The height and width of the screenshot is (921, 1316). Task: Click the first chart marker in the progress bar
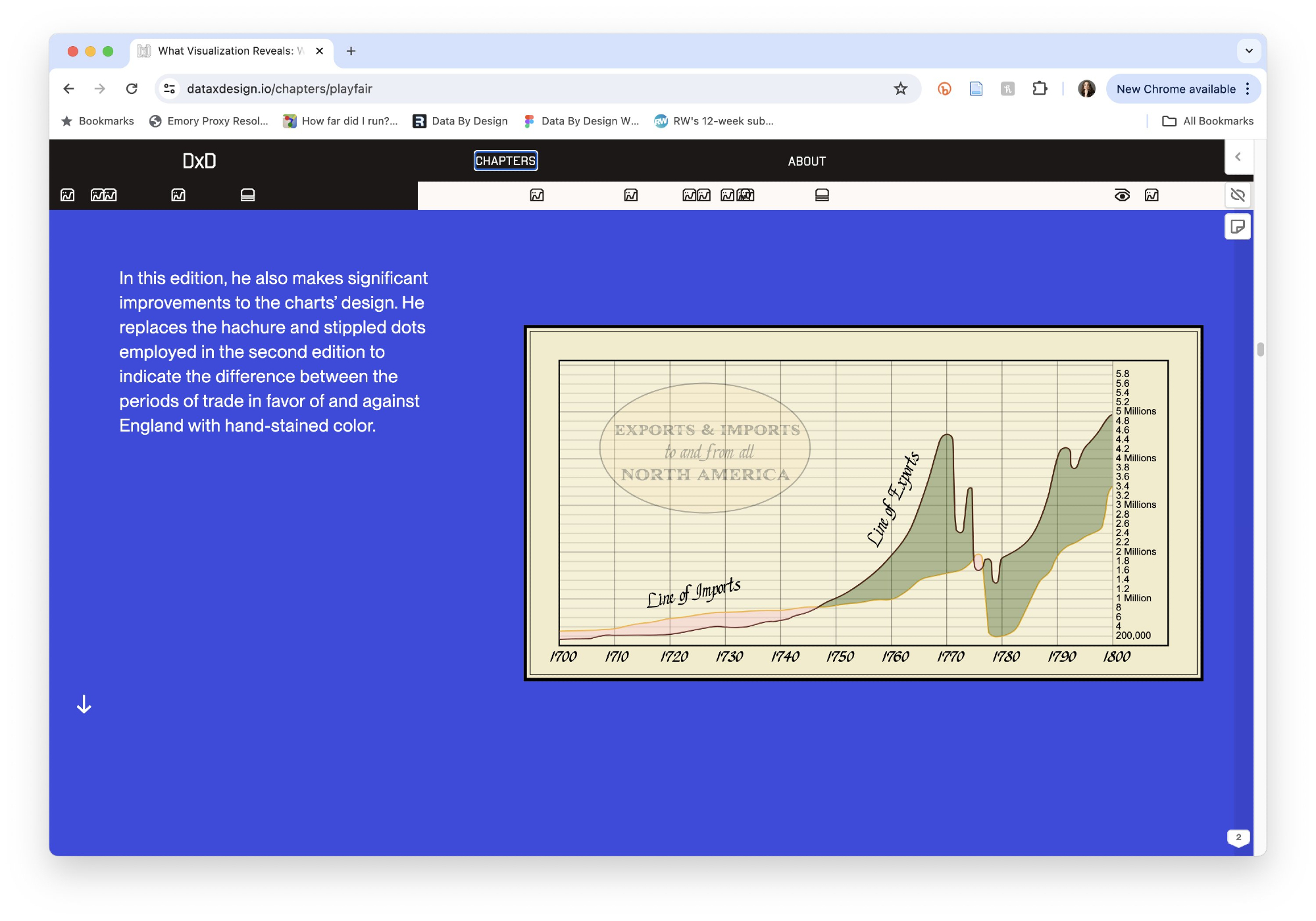[67, 195]
